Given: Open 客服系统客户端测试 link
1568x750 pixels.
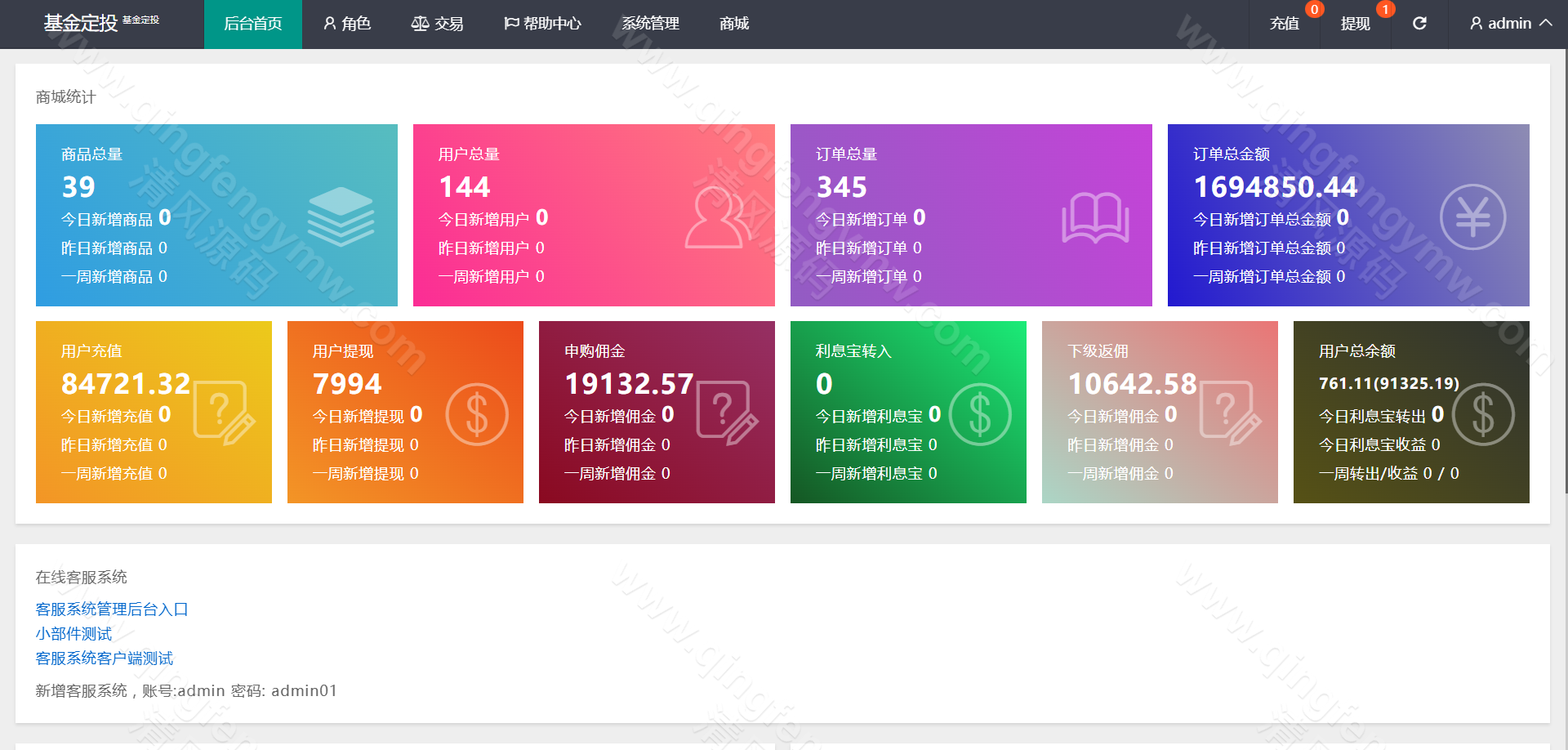Looking at the screenshot, I should (104, 658).
